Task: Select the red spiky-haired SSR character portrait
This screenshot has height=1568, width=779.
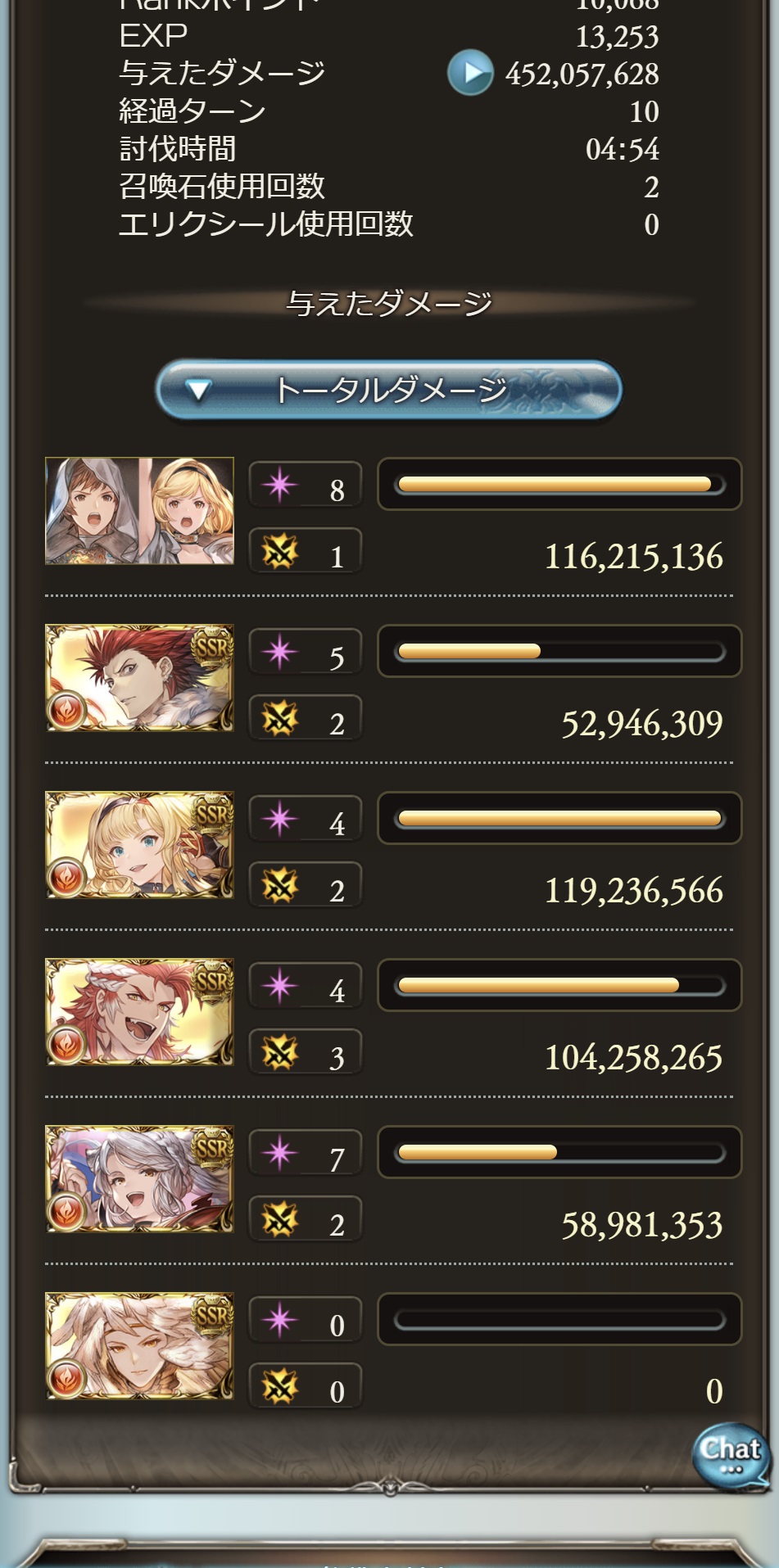Action: [139, 678]
